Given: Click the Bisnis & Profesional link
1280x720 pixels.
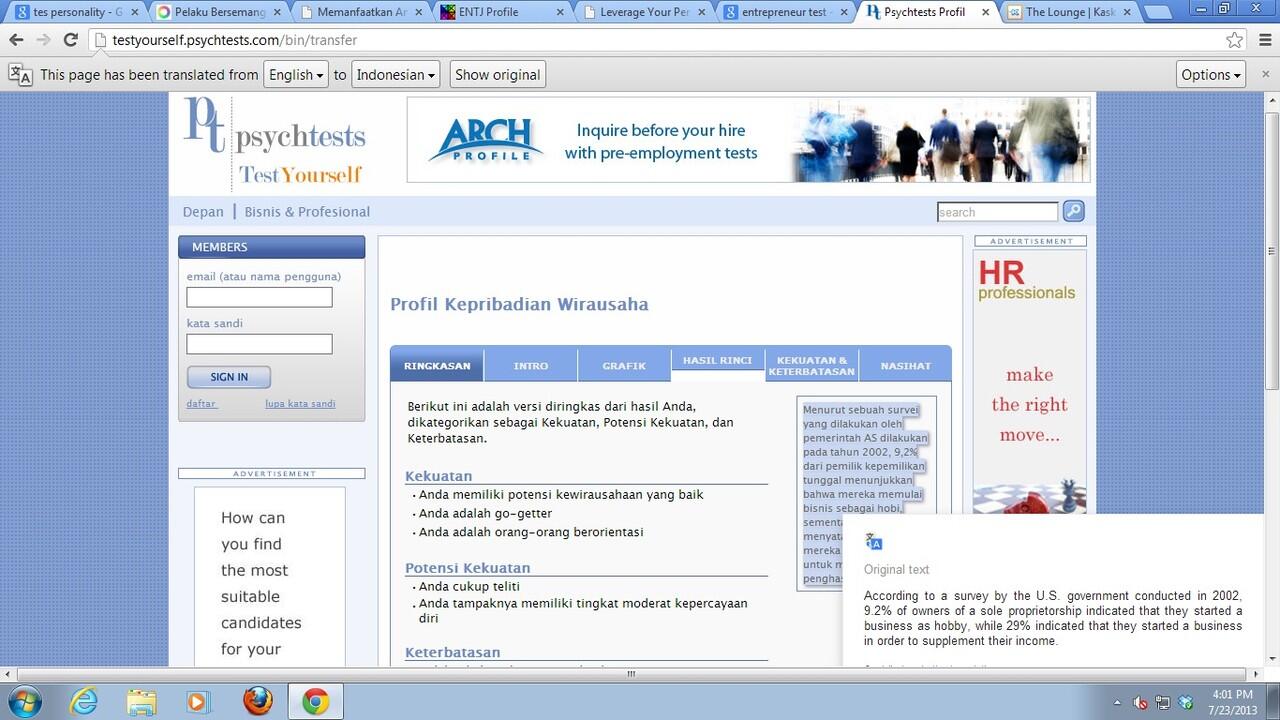Looking at the screenshot, I should click(307, 211).
